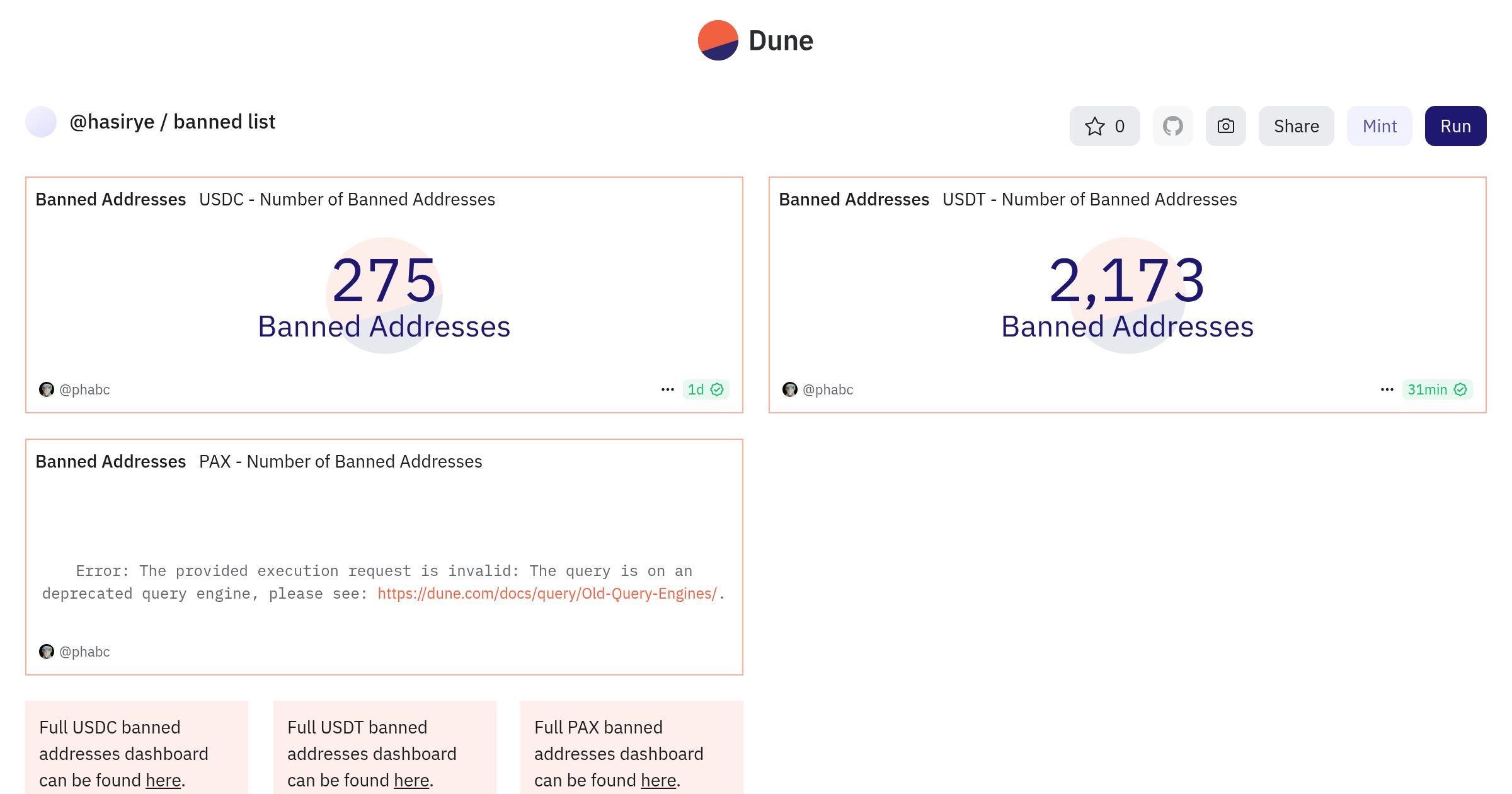
Task: Click the Mint button for dashboard NFT
Action: tap(1380, 125)
